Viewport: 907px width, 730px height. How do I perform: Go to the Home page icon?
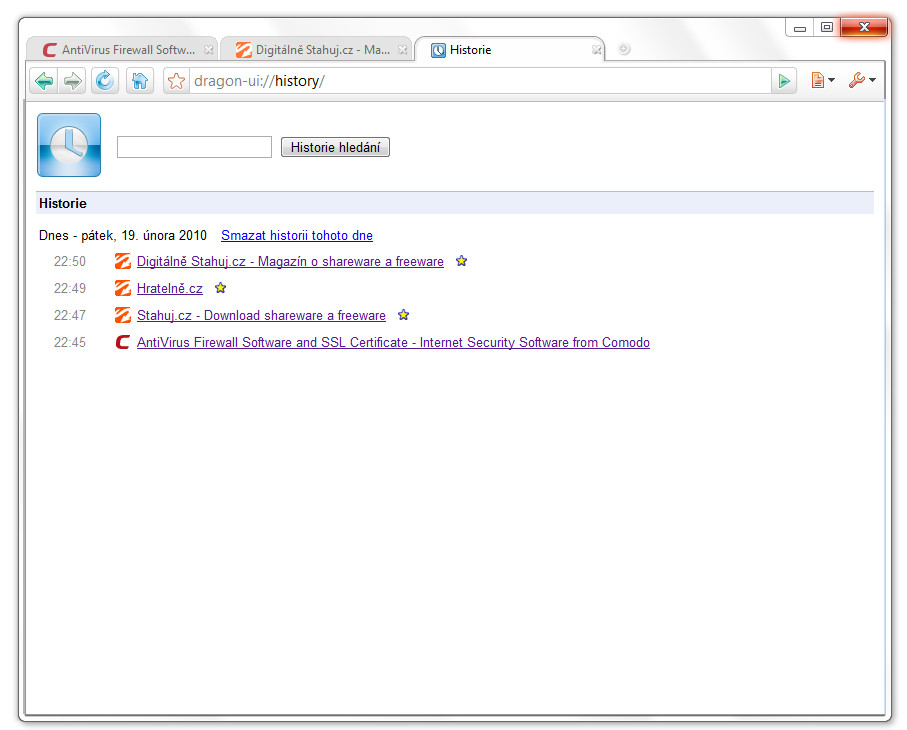[x=140, y=81]
